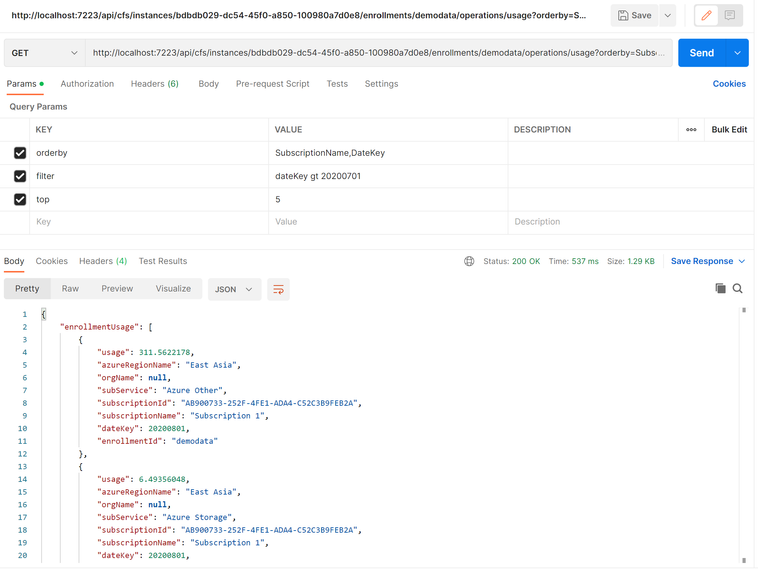The width and height of the screenshot is (758, 571).
Task: Open the JSON format dropdown
Action: tap(234, 289)
